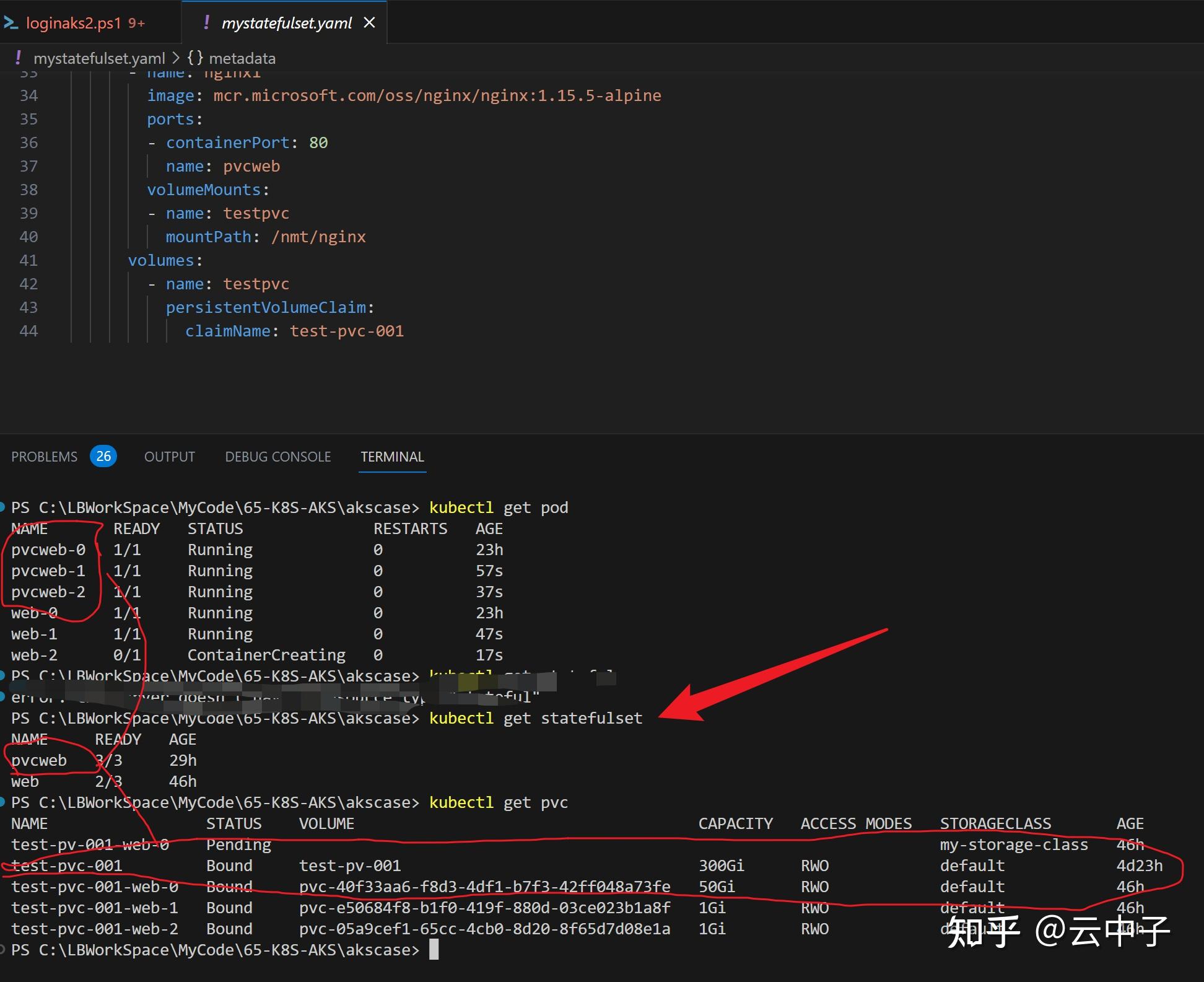Click the PowerShell icon on loginaks2.ps1 tab
The image size is (1204, 982).
(12, 22)
